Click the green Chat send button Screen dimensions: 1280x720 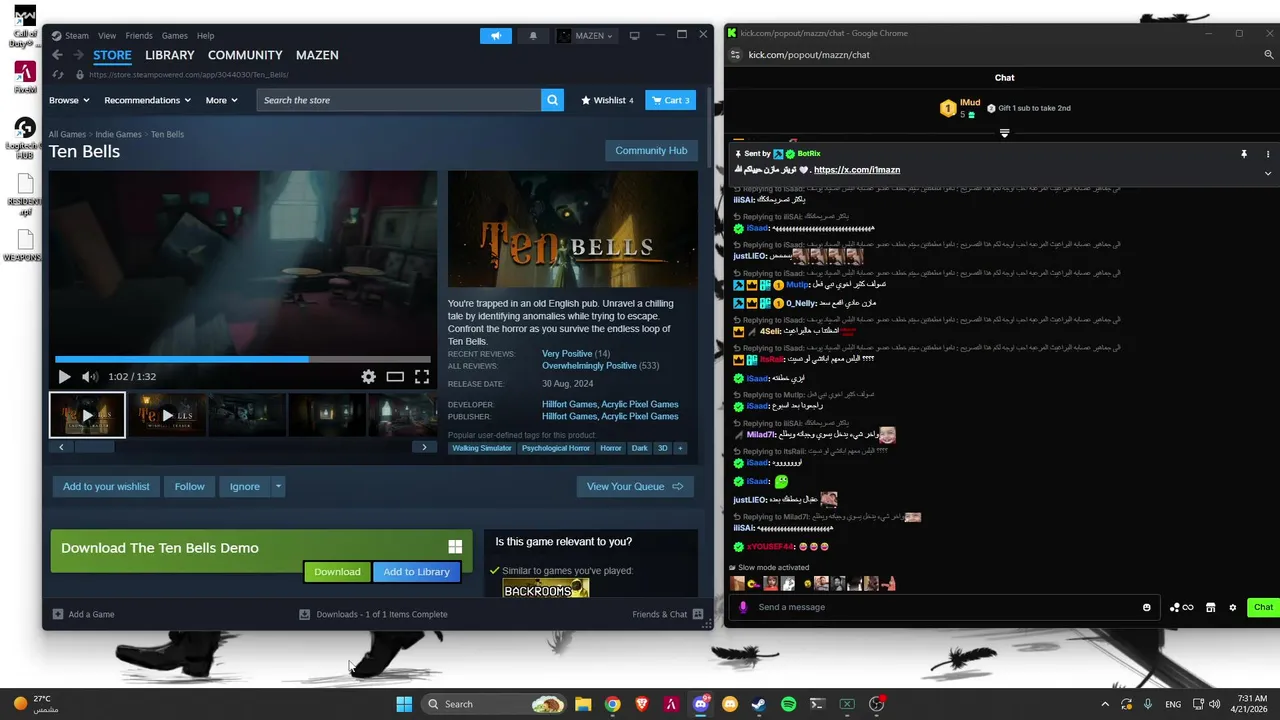tap(1263, 607)
